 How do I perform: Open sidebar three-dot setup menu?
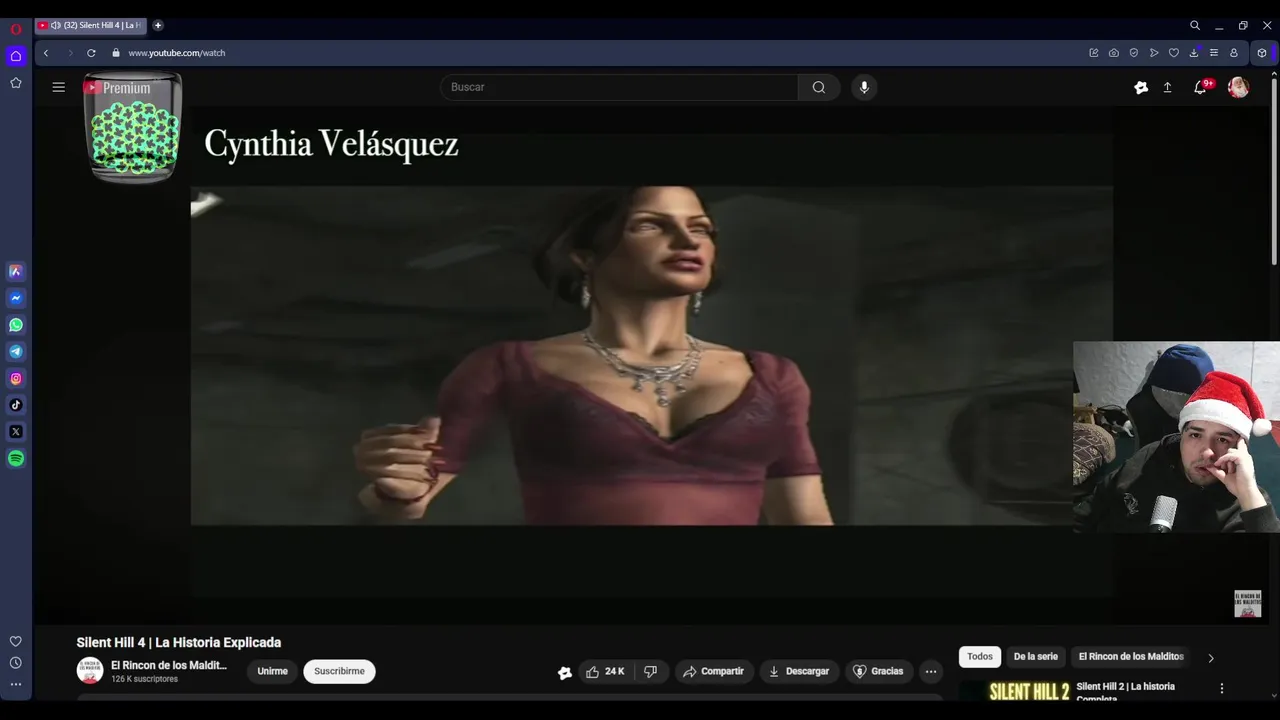(16, 684)
